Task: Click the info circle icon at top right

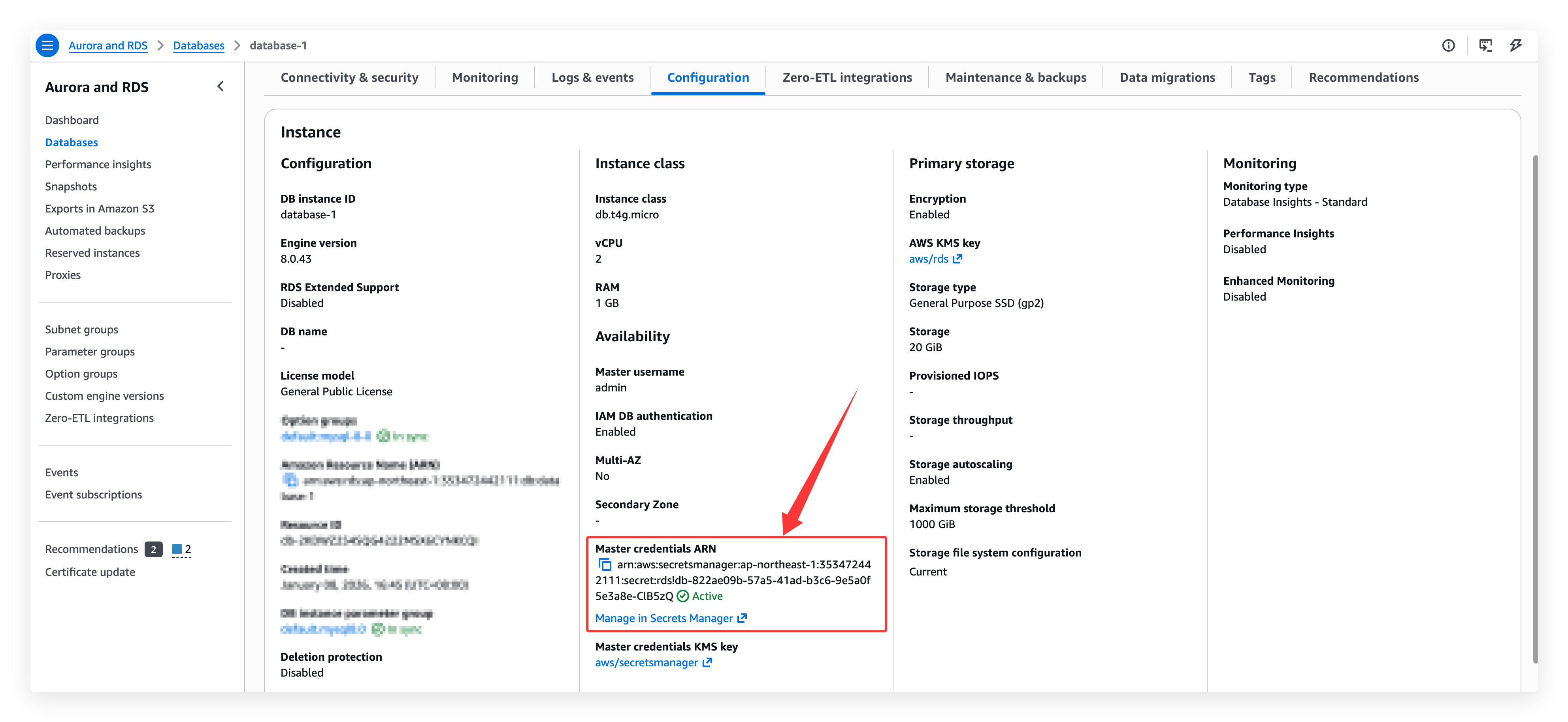Action: [1448, 46]
